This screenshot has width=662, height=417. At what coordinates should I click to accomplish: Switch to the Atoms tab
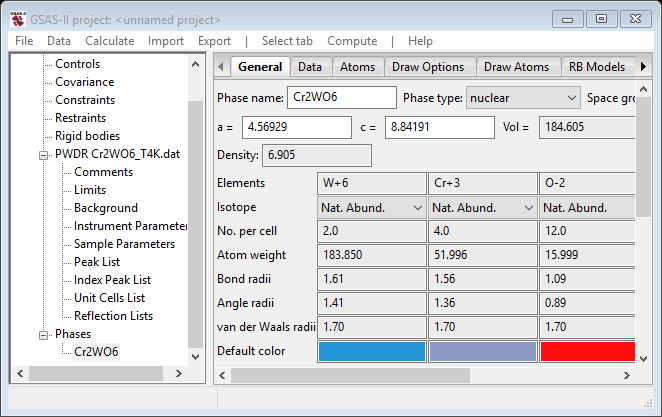click(357, 67)
